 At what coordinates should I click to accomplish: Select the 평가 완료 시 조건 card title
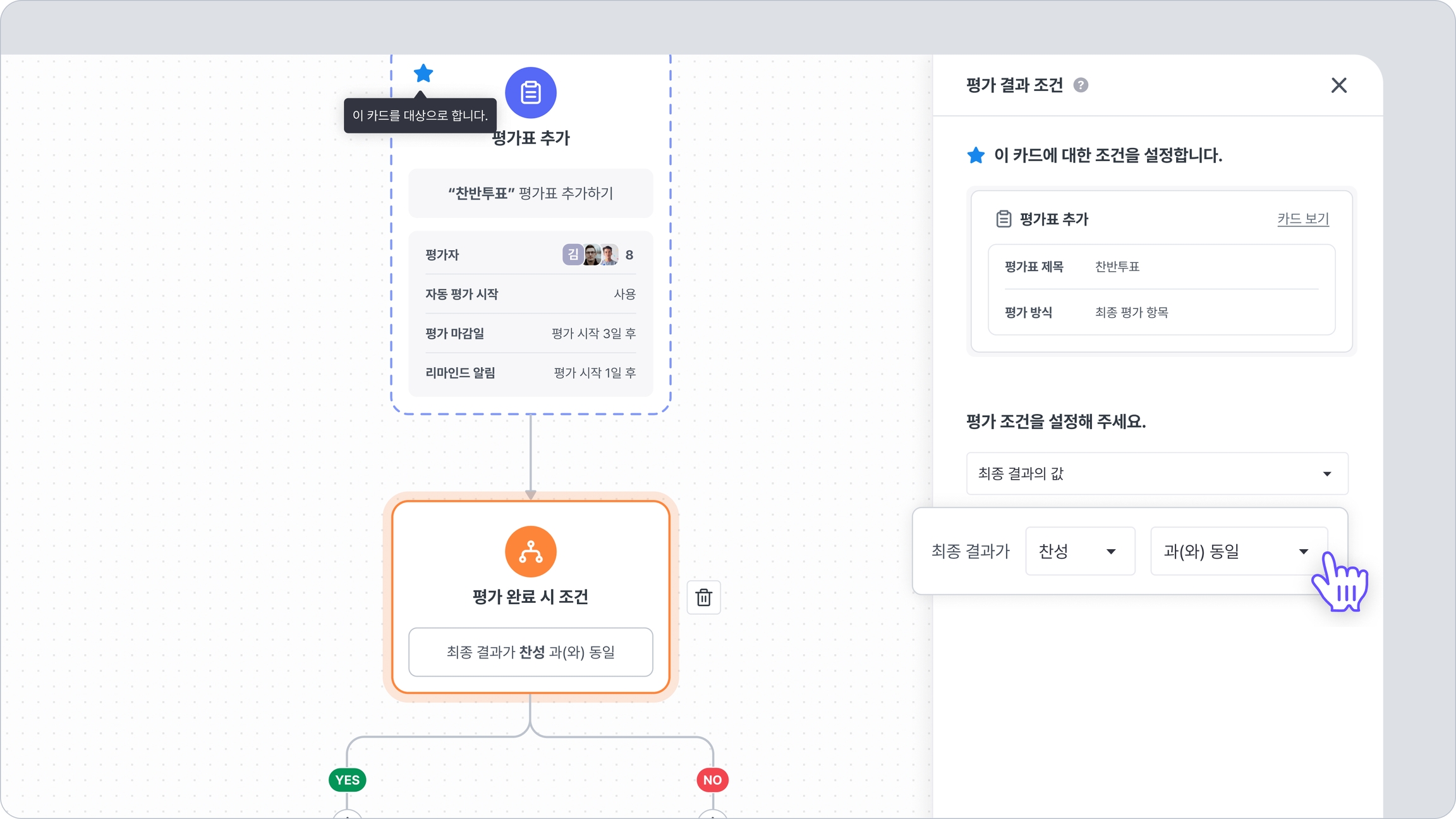tap(530, 597)
